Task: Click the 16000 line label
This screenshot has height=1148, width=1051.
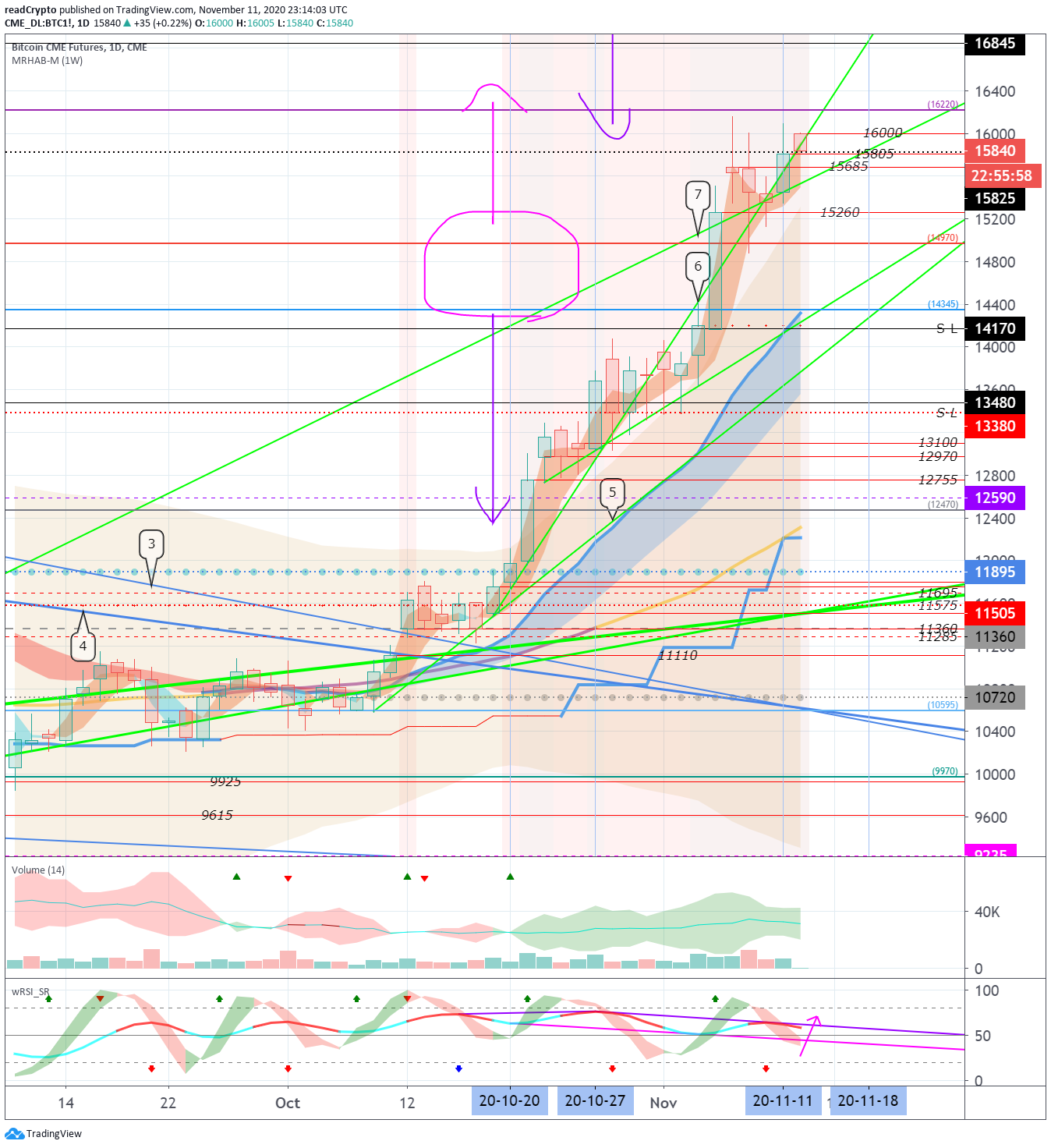Action: [883, 133]
